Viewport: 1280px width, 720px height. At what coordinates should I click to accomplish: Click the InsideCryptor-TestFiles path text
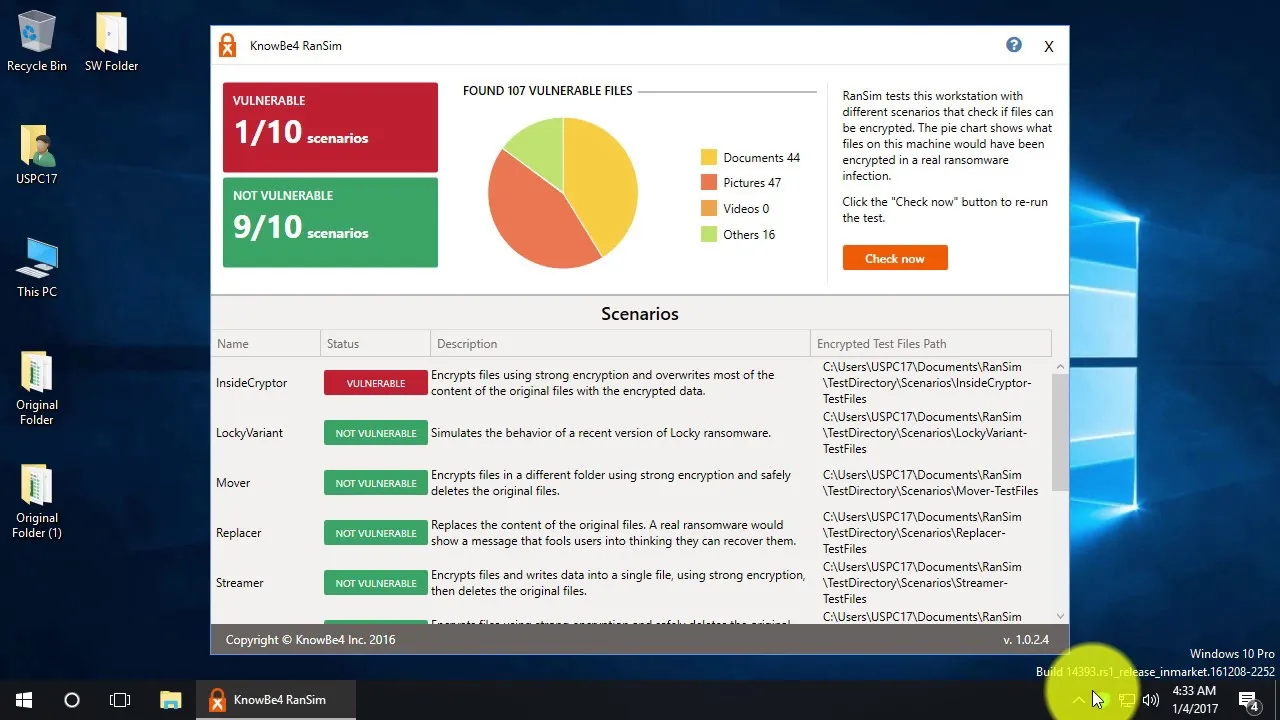point(927,383)
